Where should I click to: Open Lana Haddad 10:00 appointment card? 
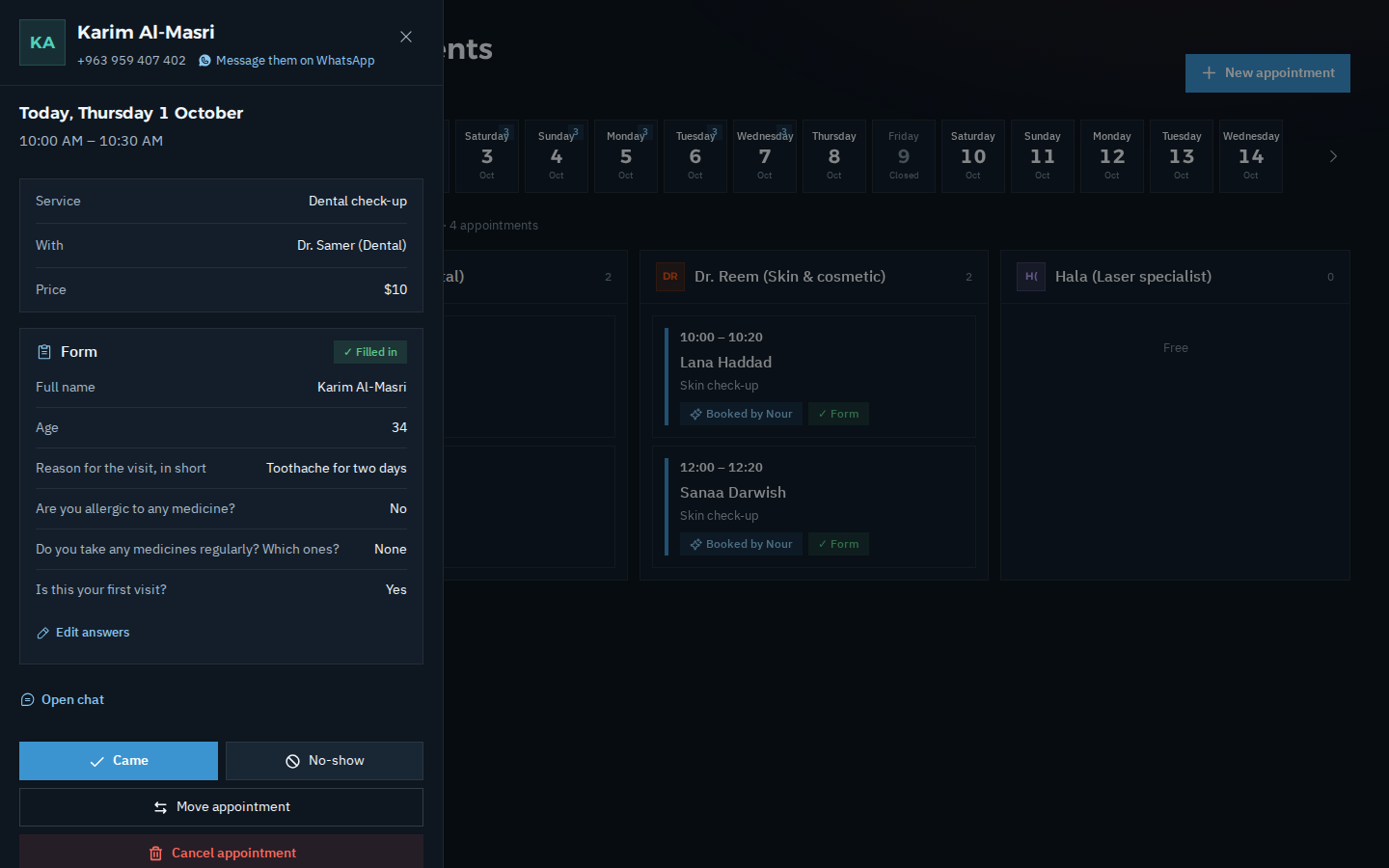[814, 376]
